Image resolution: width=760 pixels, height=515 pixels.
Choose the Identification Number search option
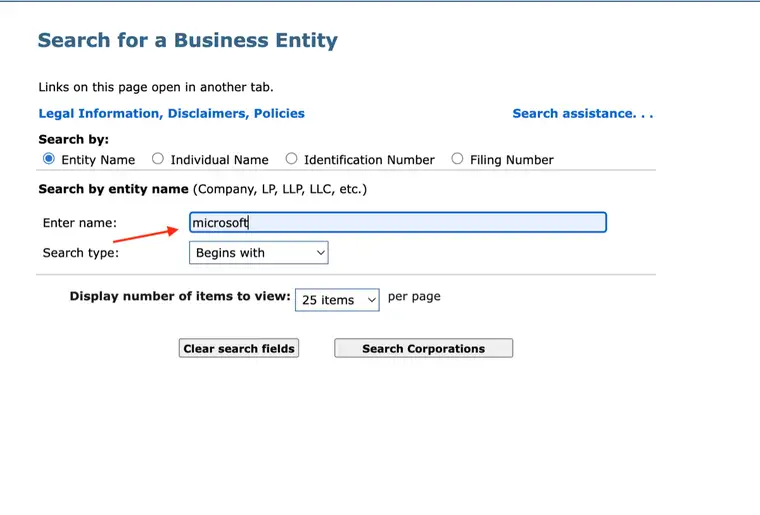point(291,159)
